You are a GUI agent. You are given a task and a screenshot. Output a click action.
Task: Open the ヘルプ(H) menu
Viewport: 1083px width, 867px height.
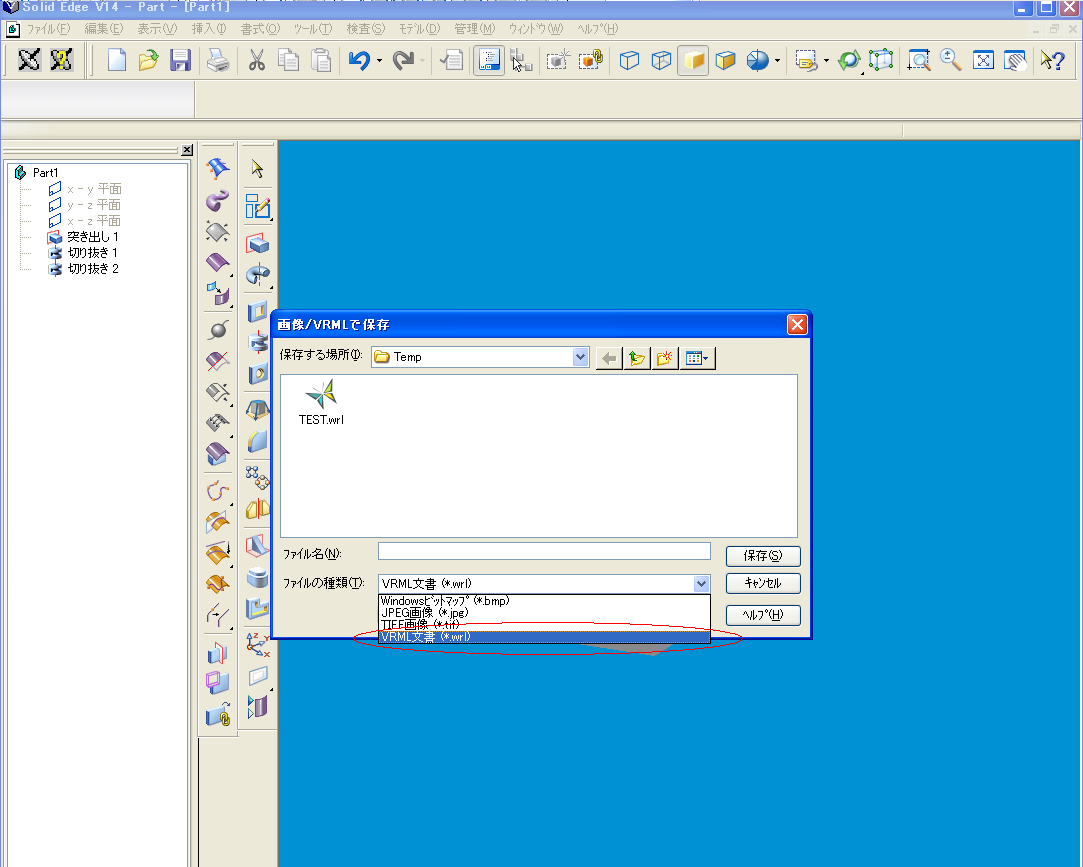[x=597, y=29]
